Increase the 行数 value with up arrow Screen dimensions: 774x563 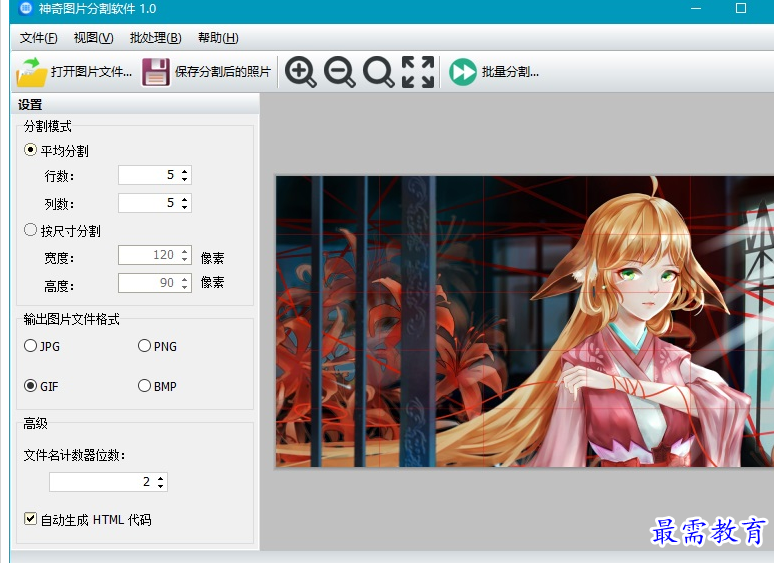(x=185, y=171)
